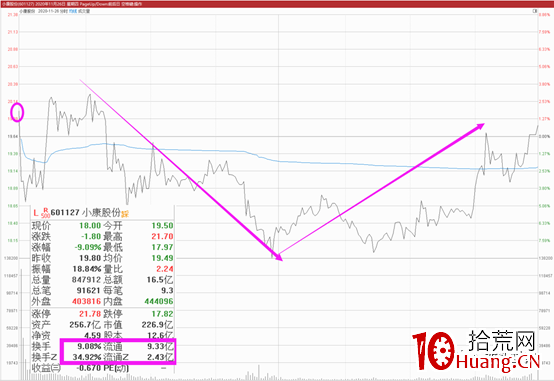The height and width of the screenshot is (381, 554).
Task: Click the red L marker icon
Action: [x=36, y=213]
